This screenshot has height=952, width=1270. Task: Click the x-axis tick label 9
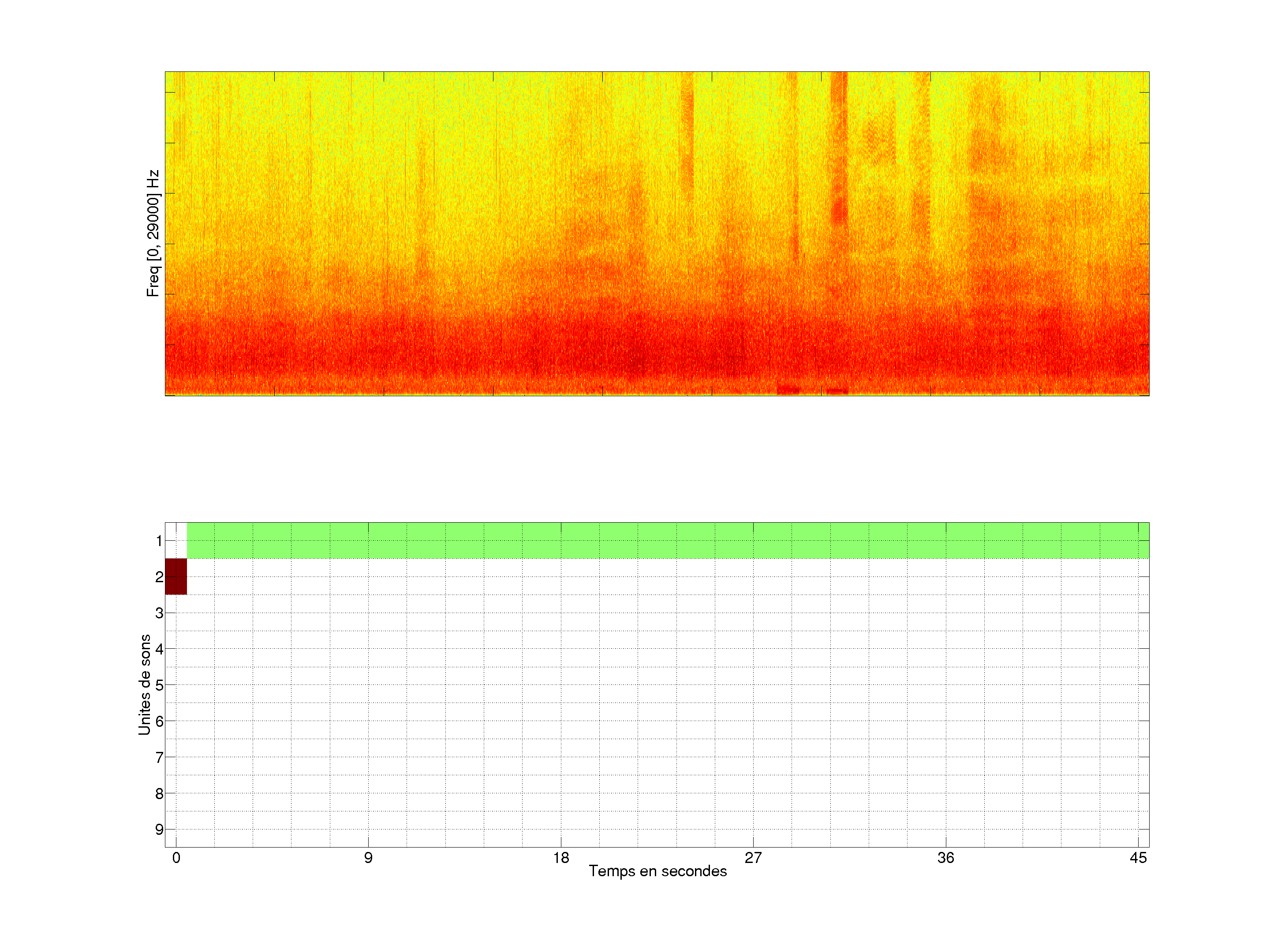click(368, 858)
